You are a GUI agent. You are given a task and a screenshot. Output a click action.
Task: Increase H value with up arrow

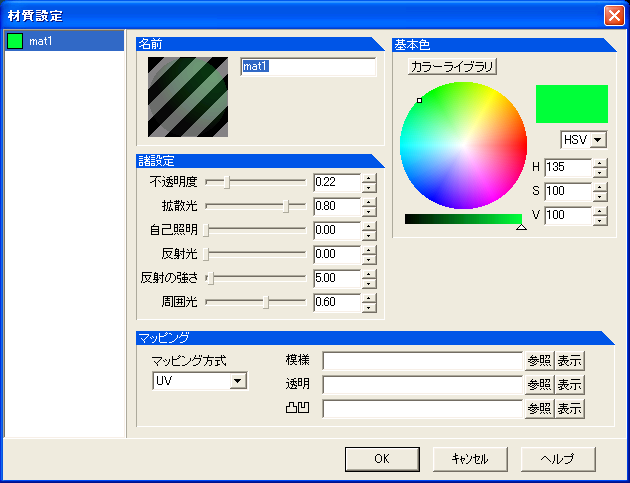600,163
